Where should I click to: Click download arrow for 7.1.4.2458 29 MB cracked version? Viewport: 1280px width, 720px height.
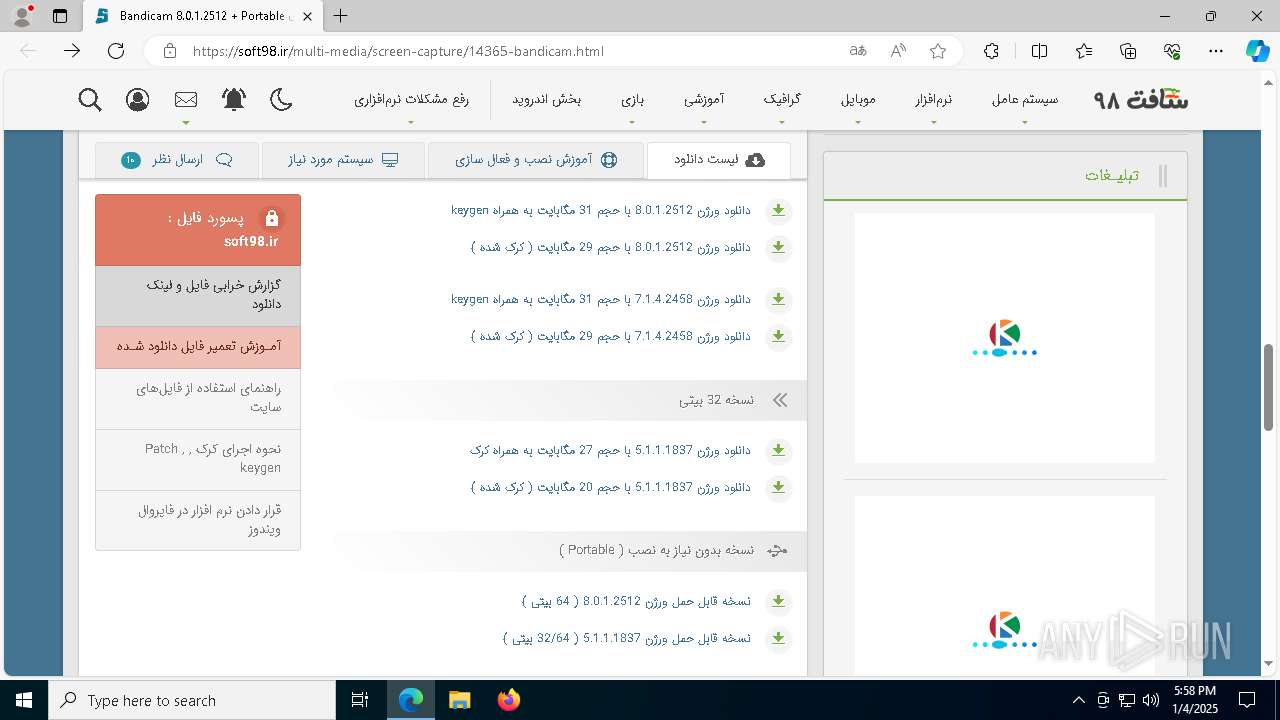778,337
